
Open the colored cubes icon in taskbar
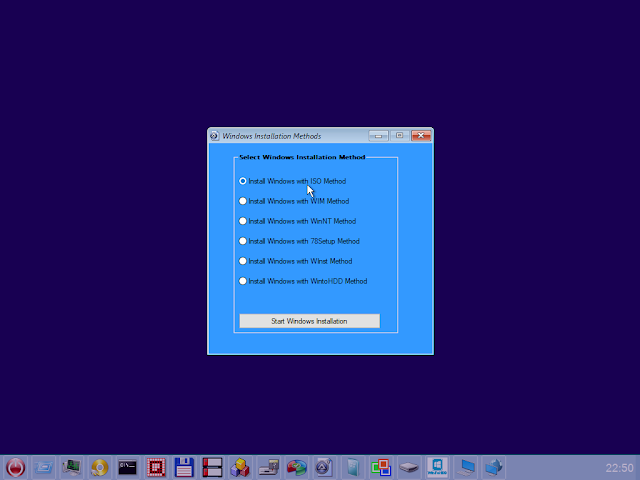pyautogui.click(x=240, y=467)
